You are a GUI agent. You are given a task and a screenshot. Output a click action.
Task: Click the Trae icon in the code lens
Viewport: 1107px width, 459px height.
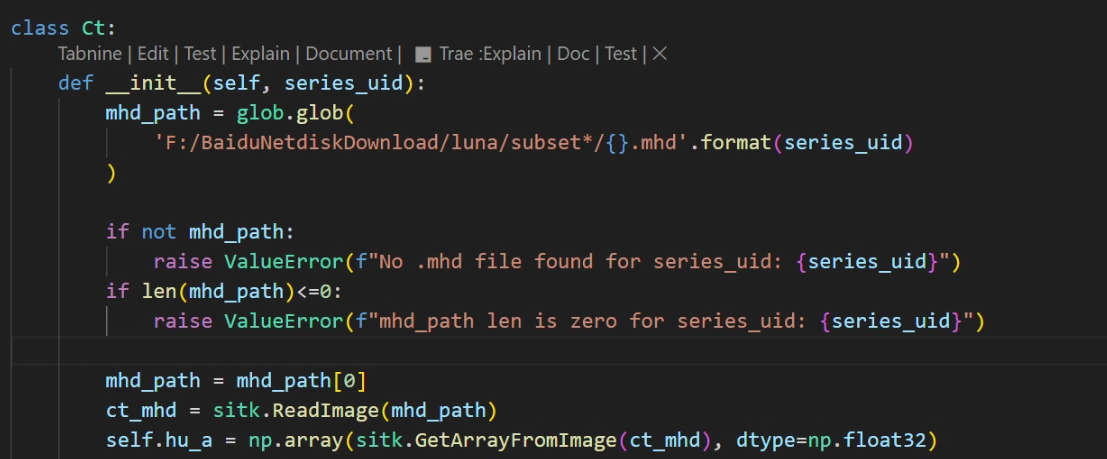pyautogui.click(x=423, y=54)
